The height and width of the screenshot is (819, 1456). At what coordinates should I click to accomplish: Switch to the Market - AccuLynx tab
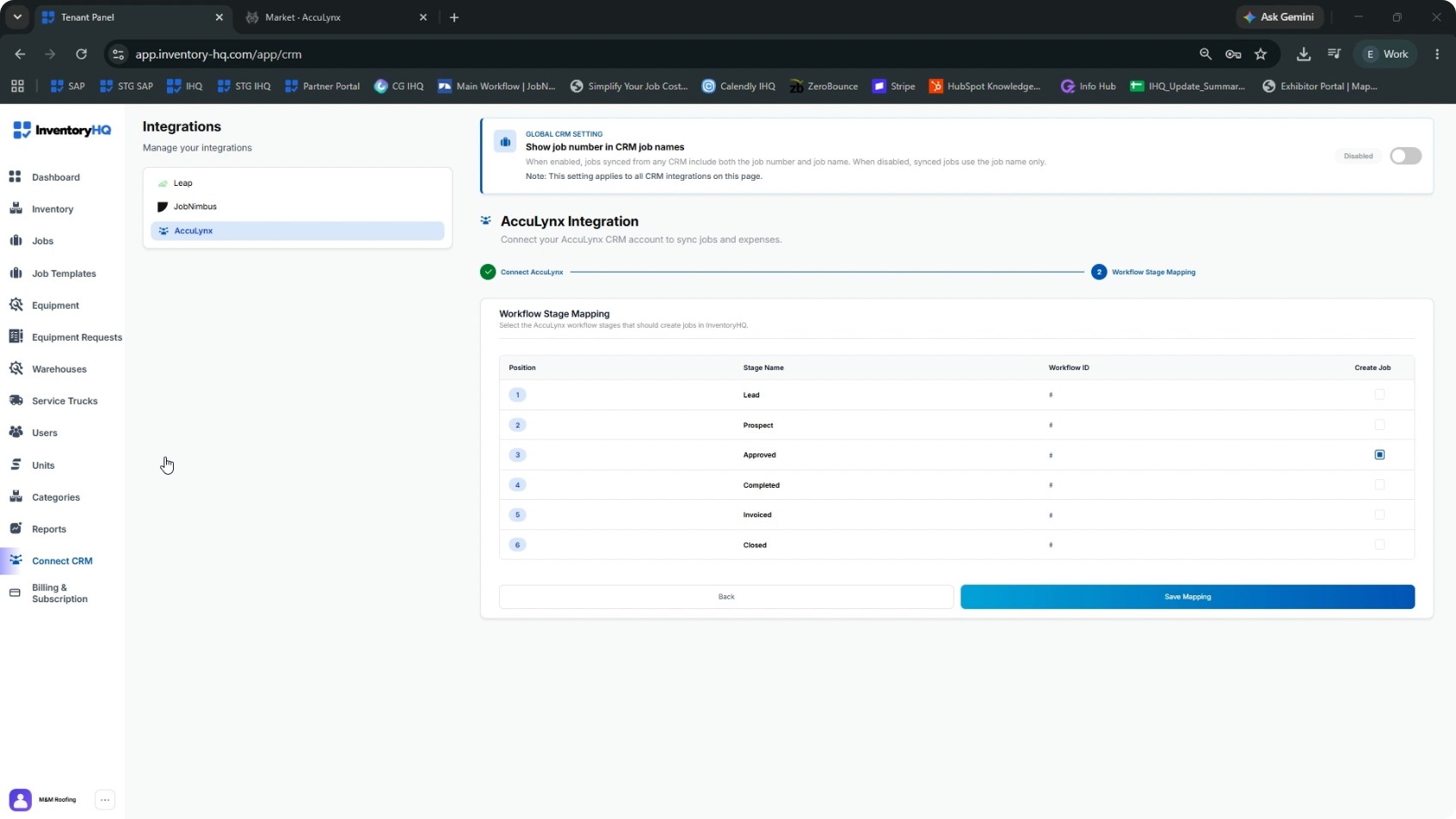(x=336, y=17)
